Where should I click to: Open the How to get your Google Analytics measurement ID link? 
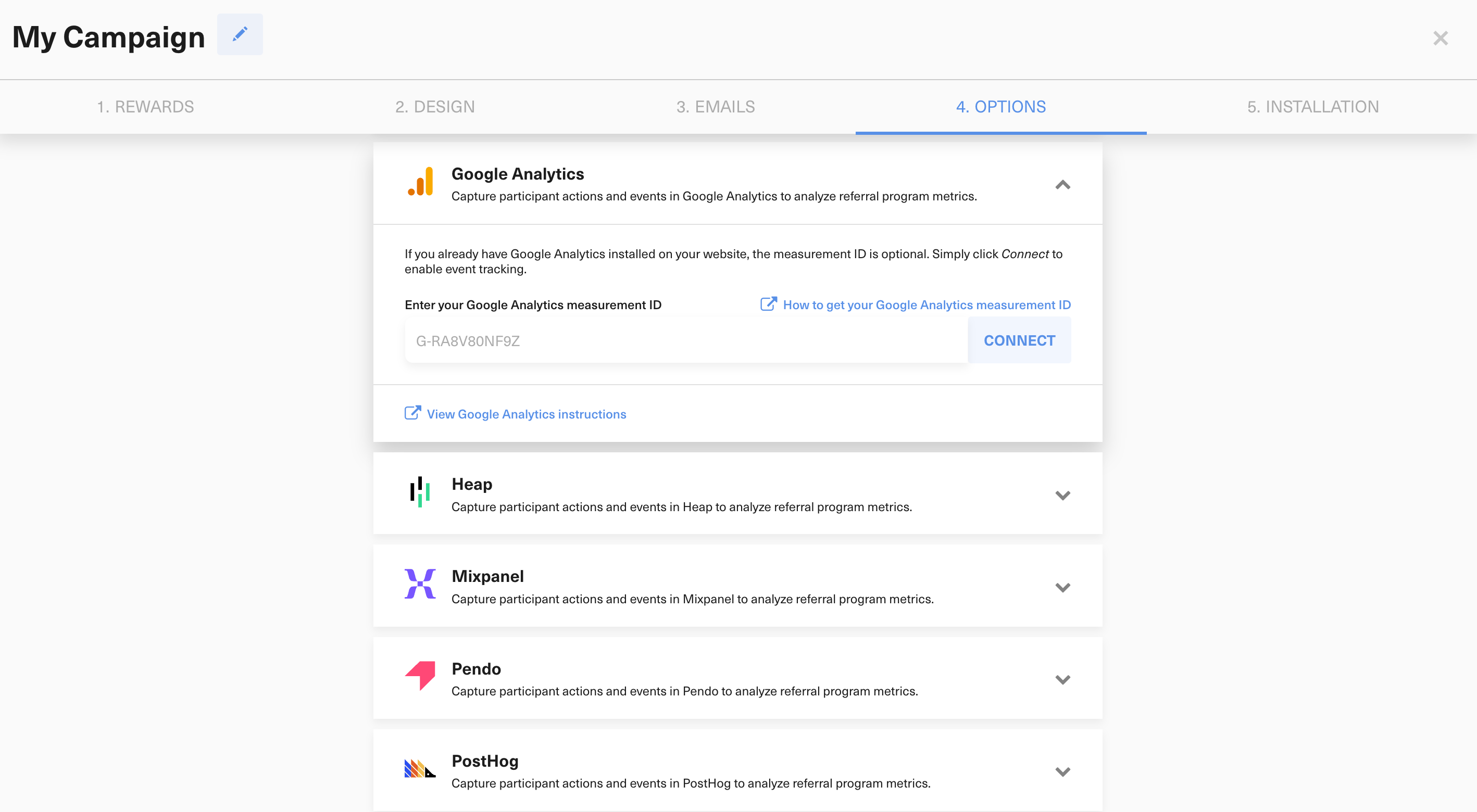927,304
